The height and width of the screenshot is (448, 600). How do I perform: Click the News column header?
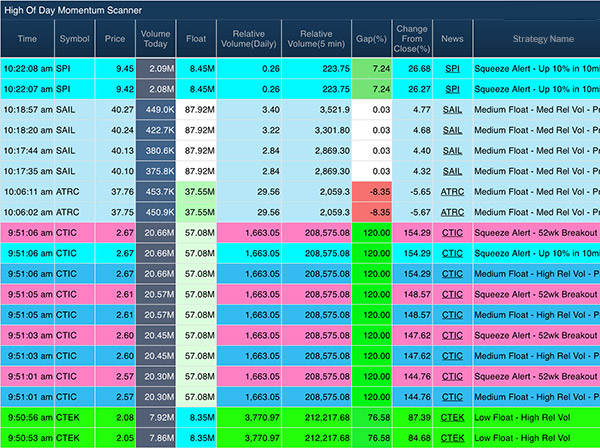click(x=452, y=39)
